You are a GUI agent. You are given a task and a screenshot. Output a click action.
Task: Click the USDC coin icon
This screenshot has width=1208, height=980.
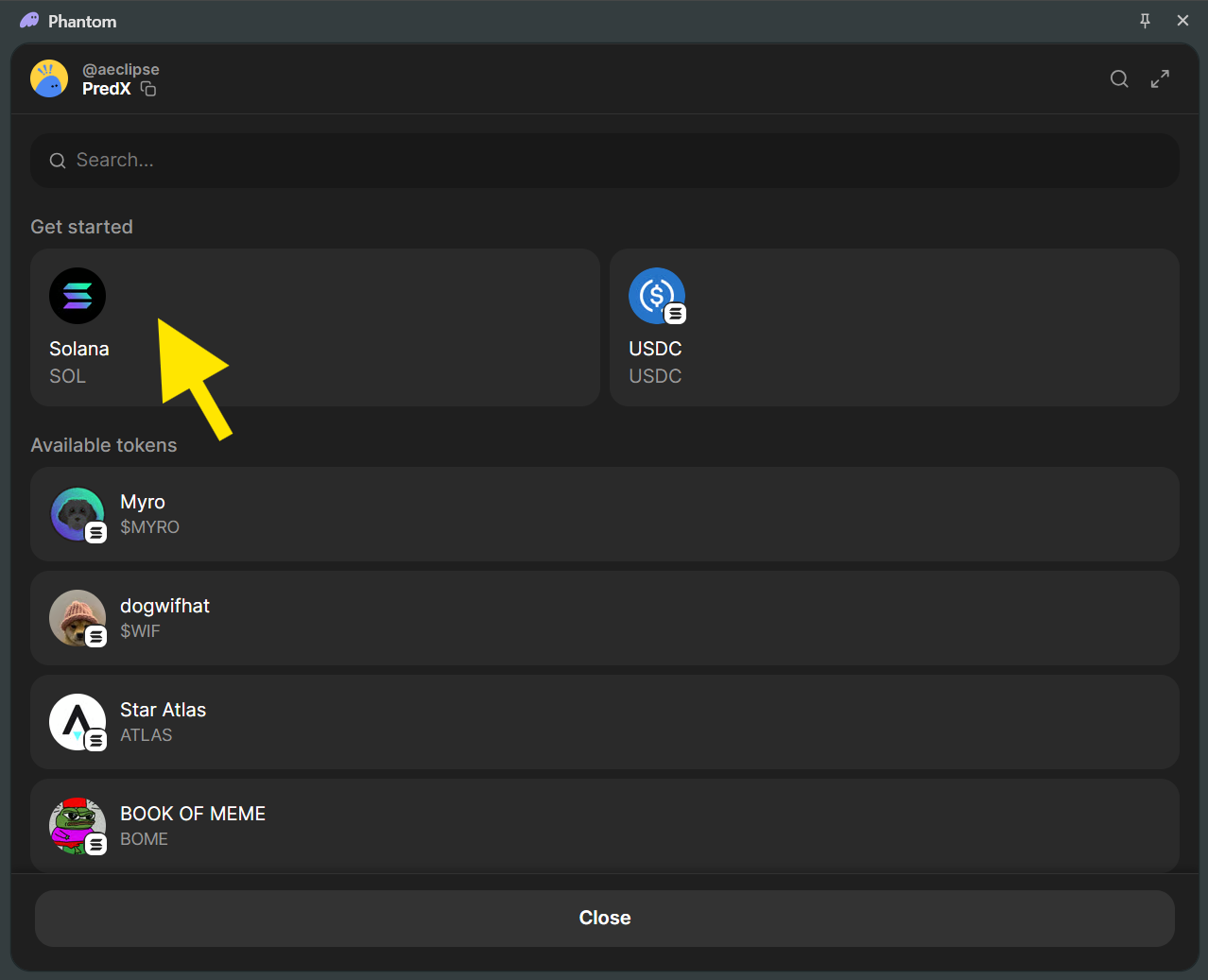656,296
